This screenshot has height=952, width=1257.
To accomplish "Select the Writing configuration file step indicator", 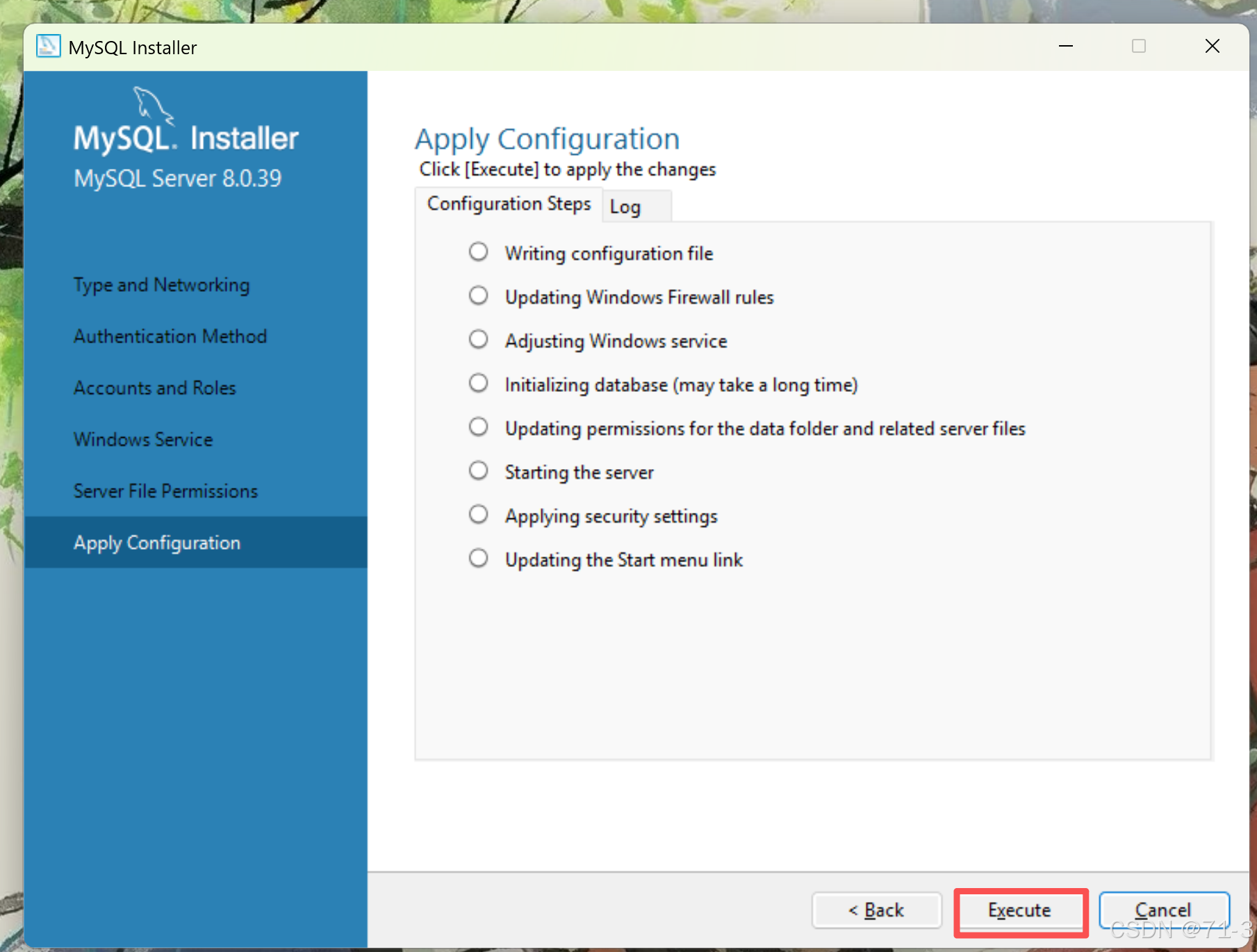I will point(478,252).
